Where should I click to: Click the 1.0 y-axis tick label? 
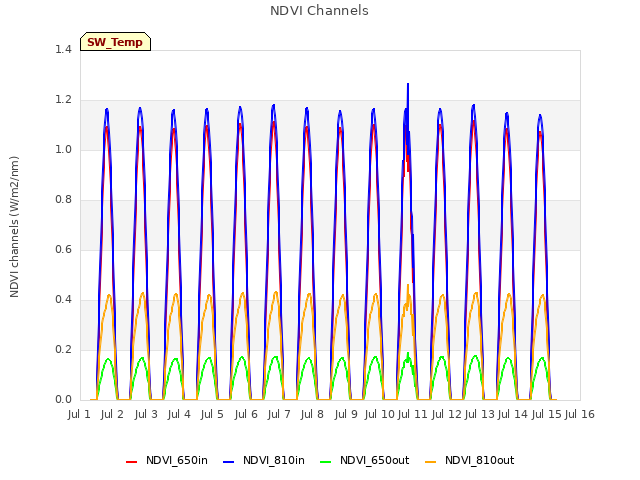point(63,150)
